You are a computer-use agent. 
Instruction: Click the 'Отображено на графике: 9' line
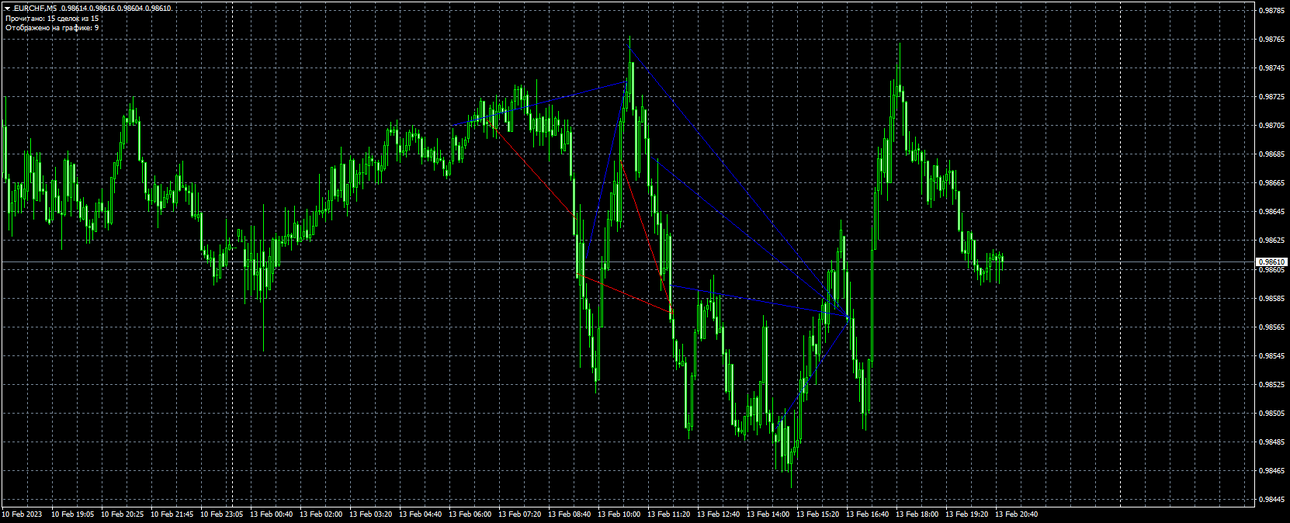(x=52, y=28)
